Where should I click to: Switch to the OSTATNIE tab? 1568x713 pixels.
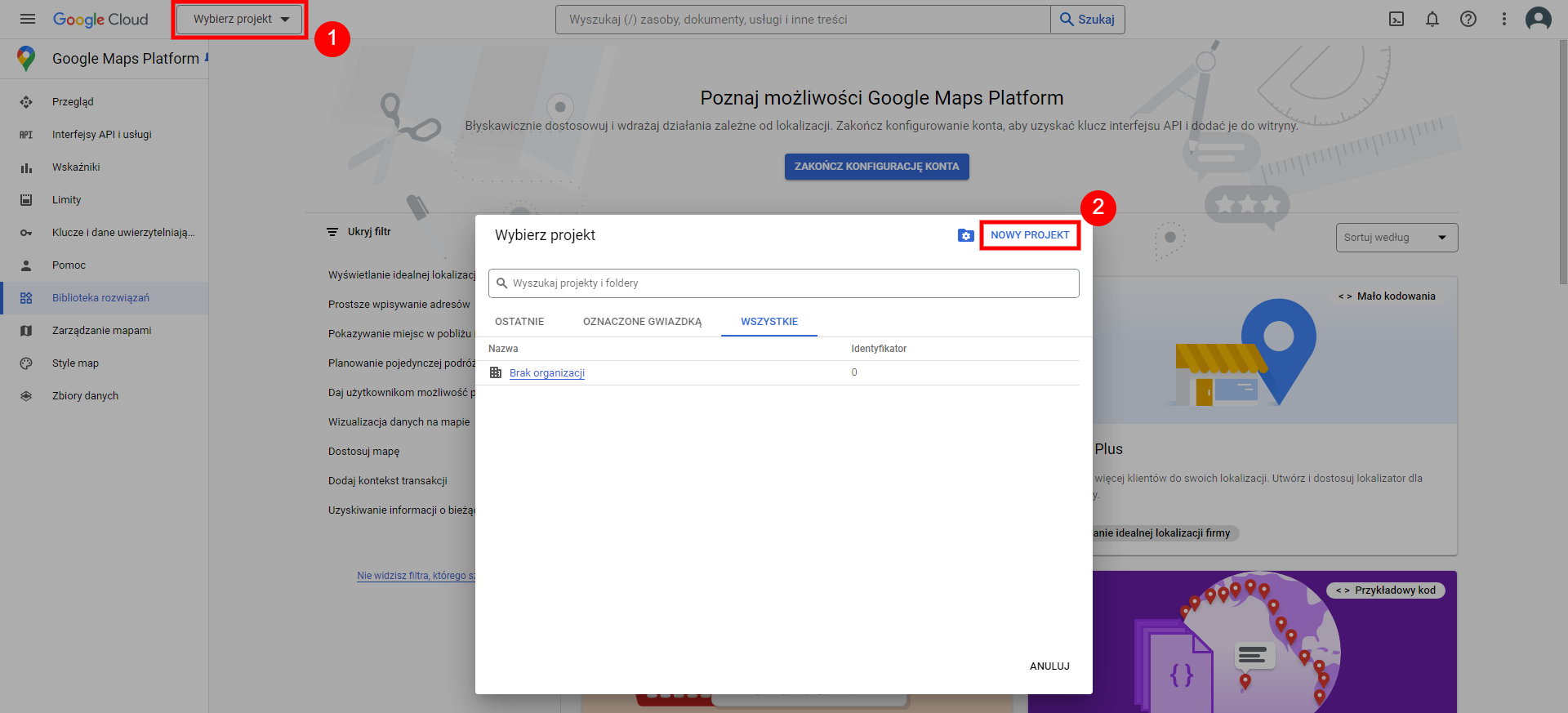(x=519, y=322)
